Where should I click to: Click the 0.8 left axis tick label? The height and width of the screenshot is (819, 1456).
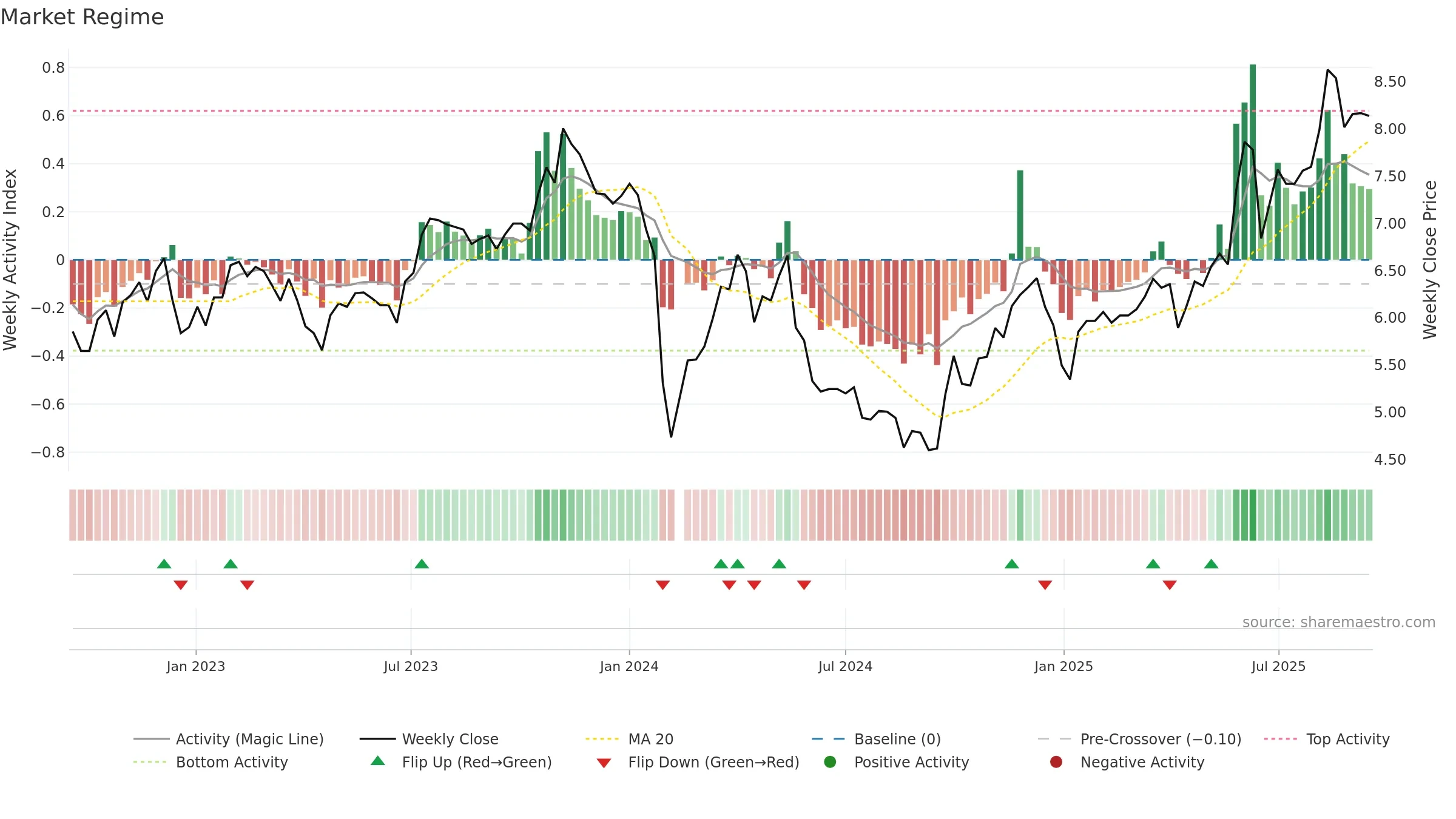pyautogui.click(x=53, y=67)
